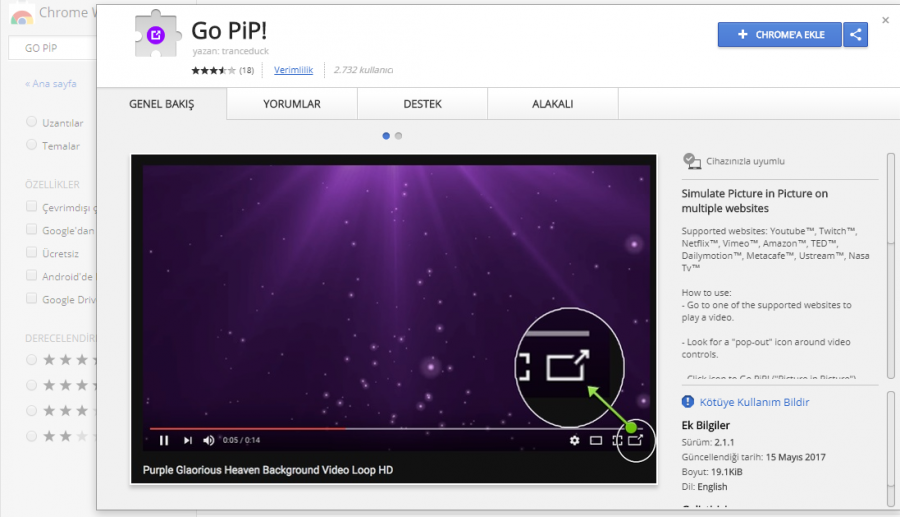The image size is (900, 517).
Task: Go back via Ana sayfa link
Action: pyautogui.click(x=51, y=84)
